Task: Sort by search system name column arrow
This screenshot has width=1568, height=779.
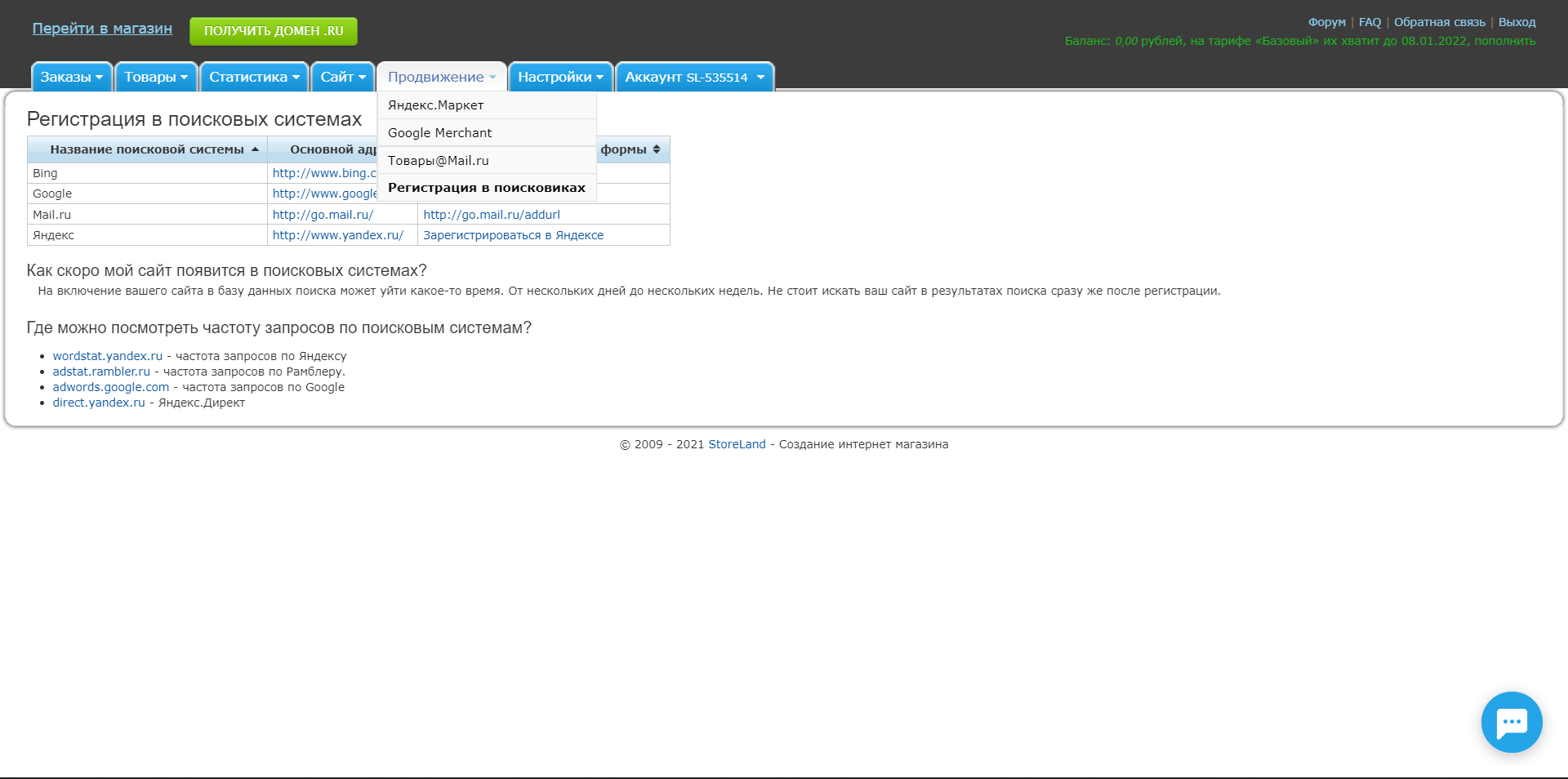Action: tap(255, 149)
